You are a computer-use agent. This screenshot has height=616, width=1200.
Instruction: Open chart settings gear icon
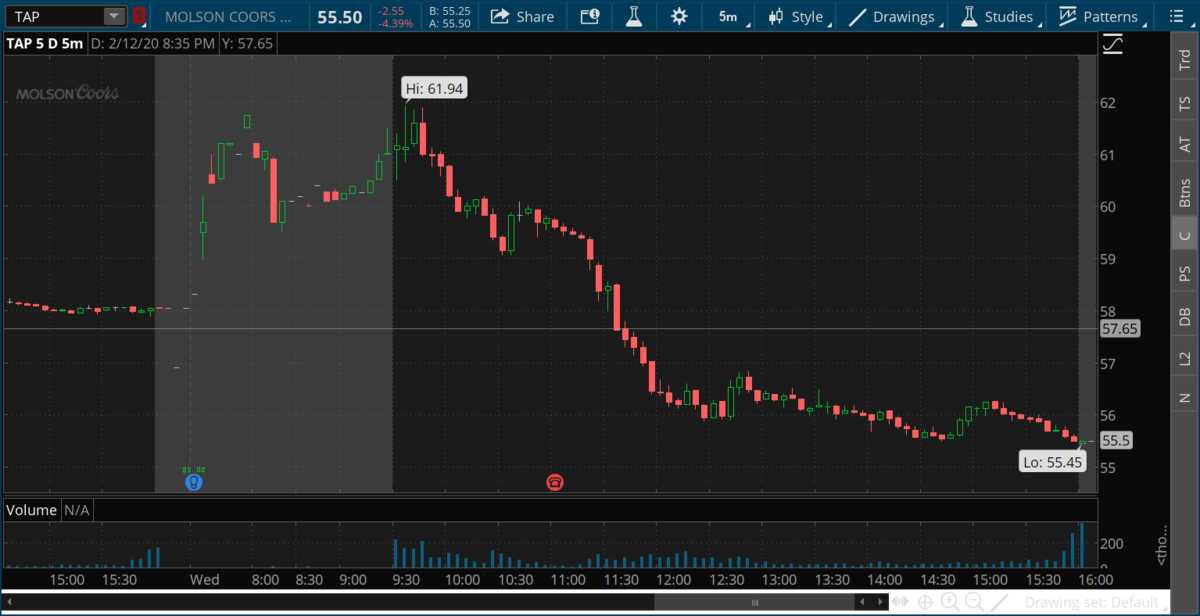(680, 16)
